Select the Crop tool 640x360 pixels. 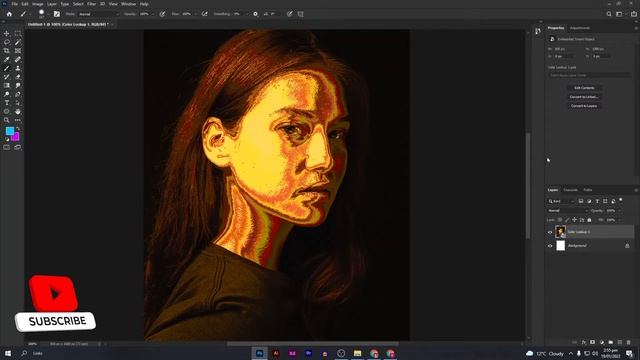coord(7,51)
